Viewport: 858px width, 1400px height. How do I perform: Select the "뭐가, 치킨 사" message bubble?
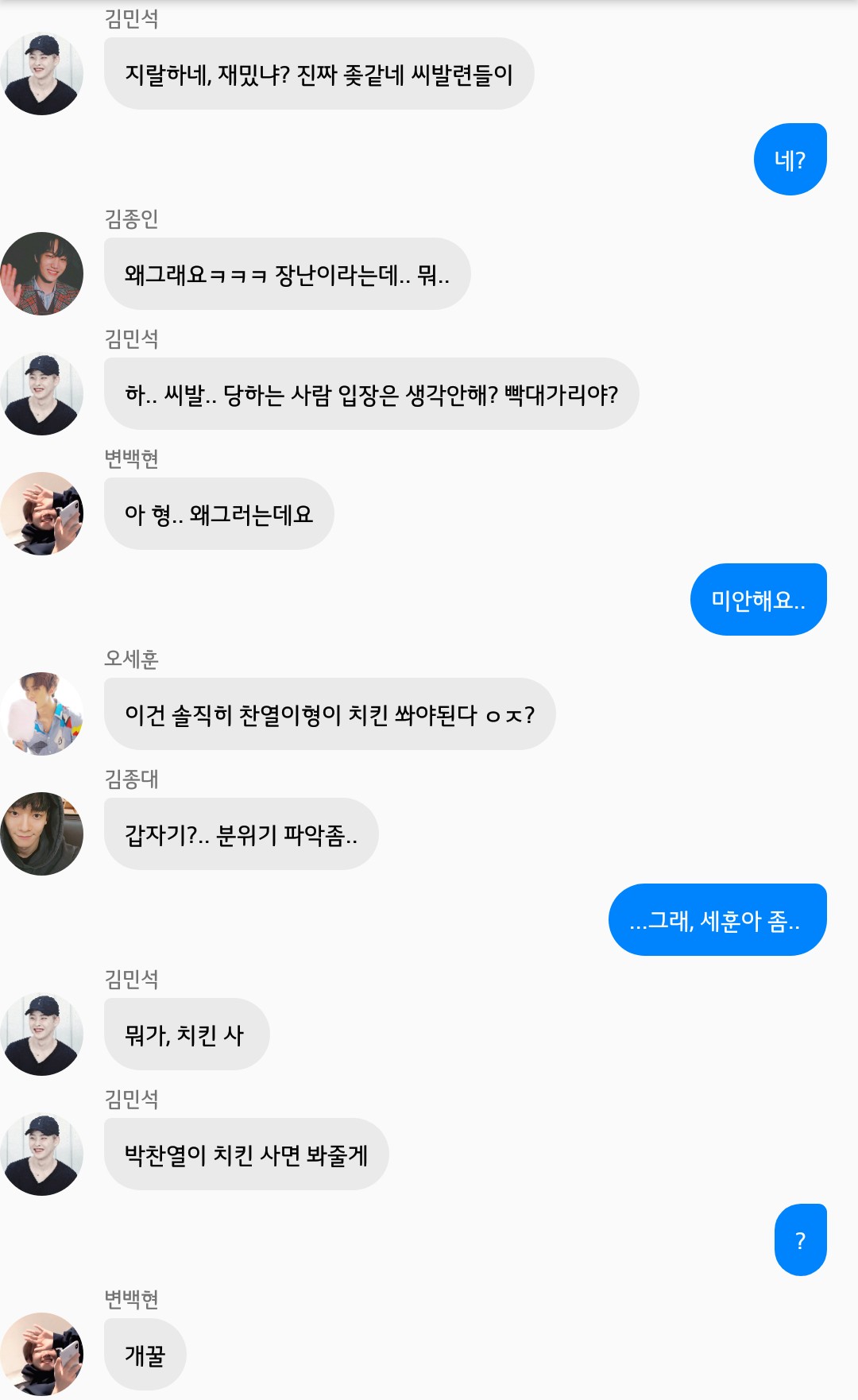(x=186, y=1034)
